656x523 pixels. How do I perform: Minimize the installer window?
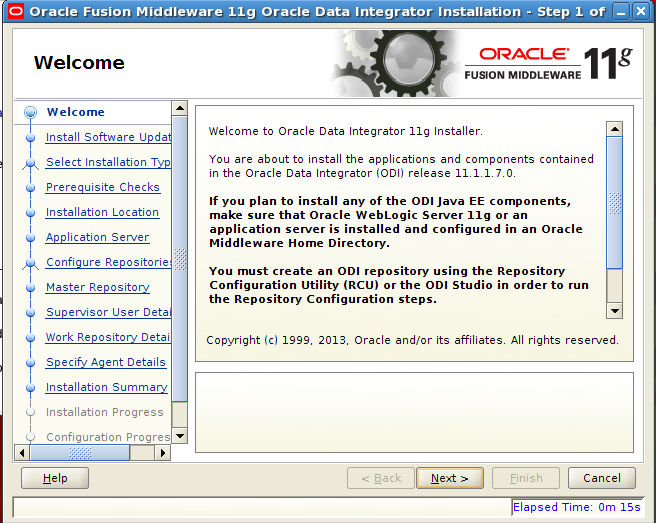(x=621, y=11)
